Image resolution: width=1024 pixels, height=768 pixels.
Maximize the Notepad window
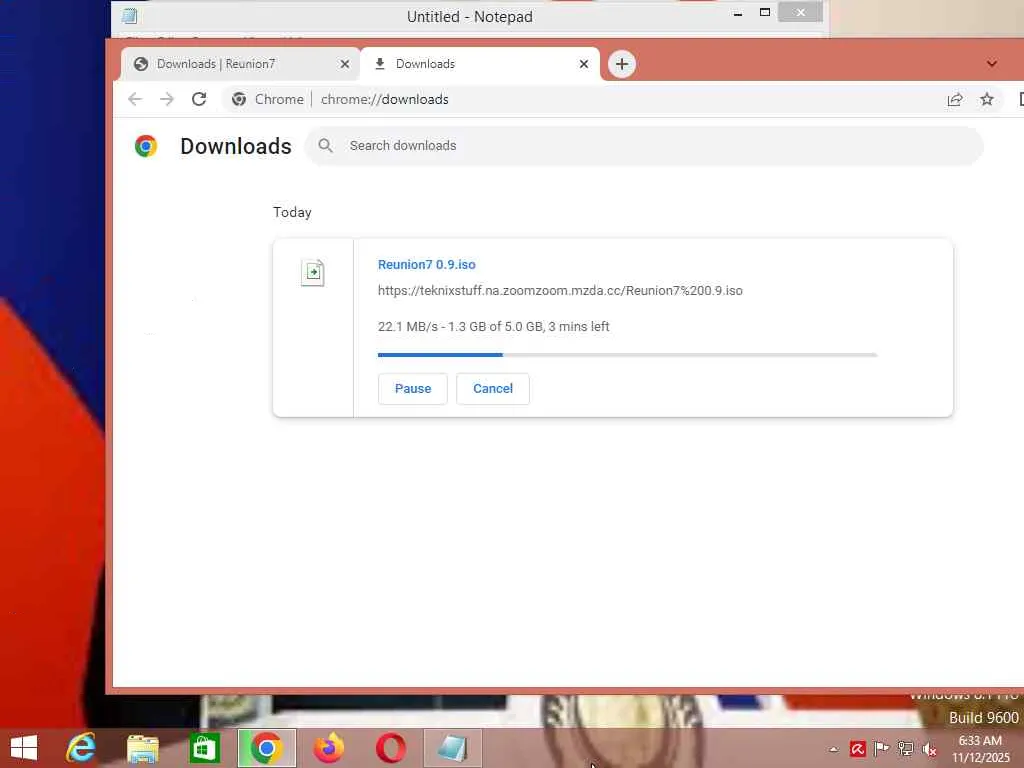[x=765, y=12]
